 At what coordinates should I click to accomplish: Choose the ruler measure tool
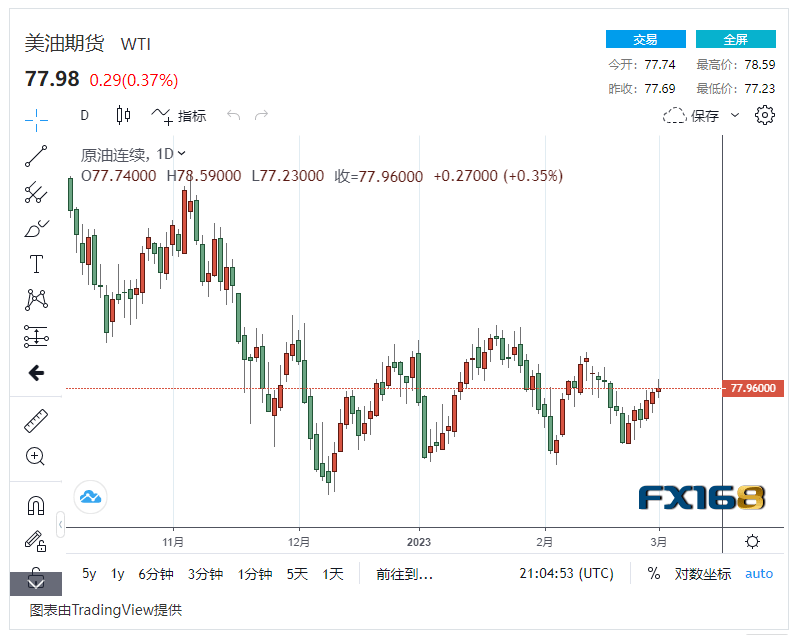(x=36, y=421)
